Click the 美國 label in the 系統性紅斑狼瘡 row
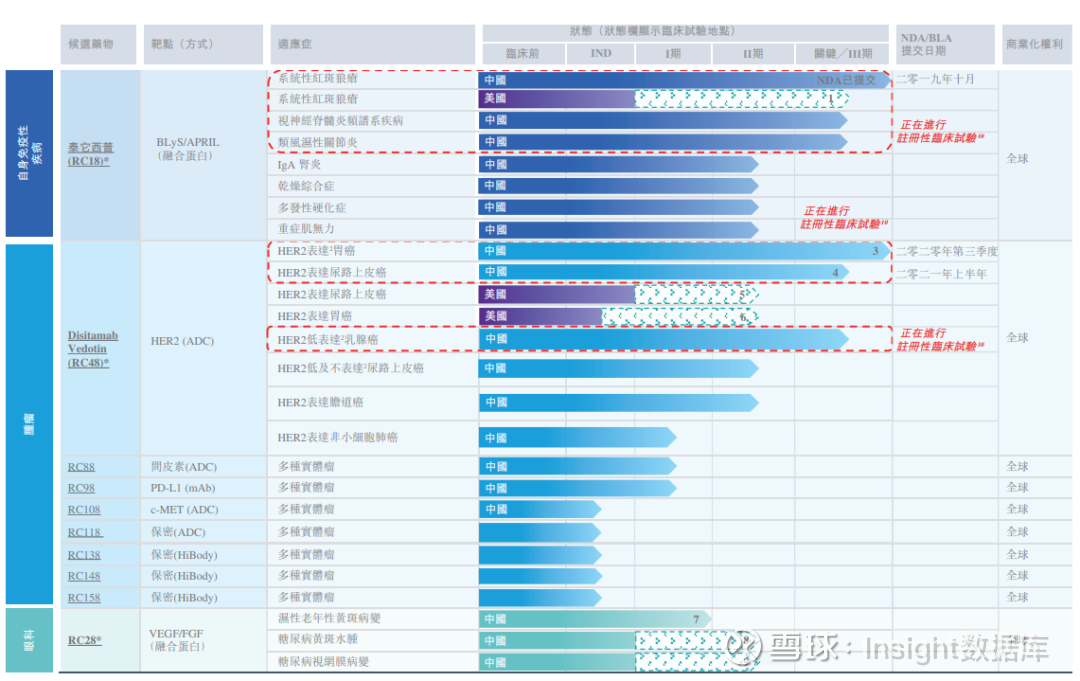The height and width of the screenshot is (681, 1080). tap(495, 98)
